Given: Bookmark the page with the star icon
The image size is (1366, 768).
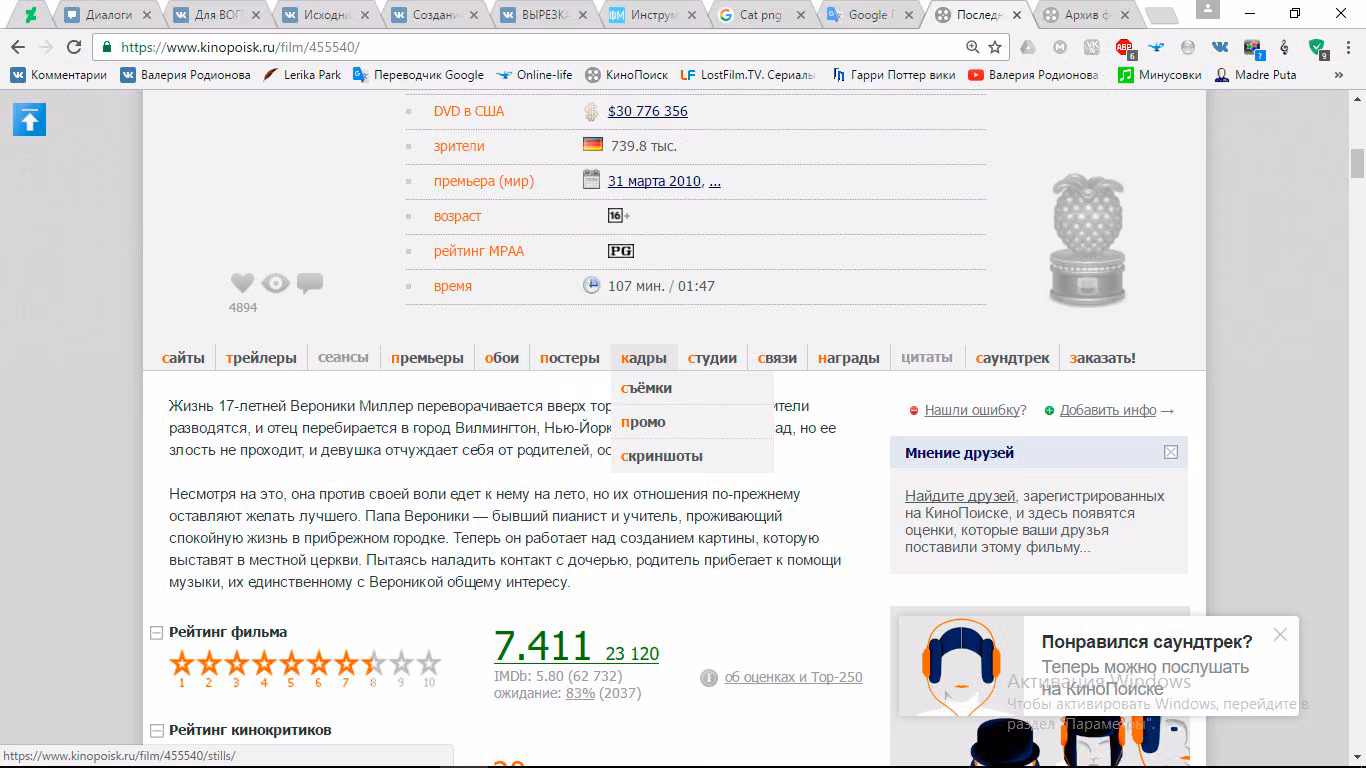Looking at the screenshot, I should click(995, 47).
